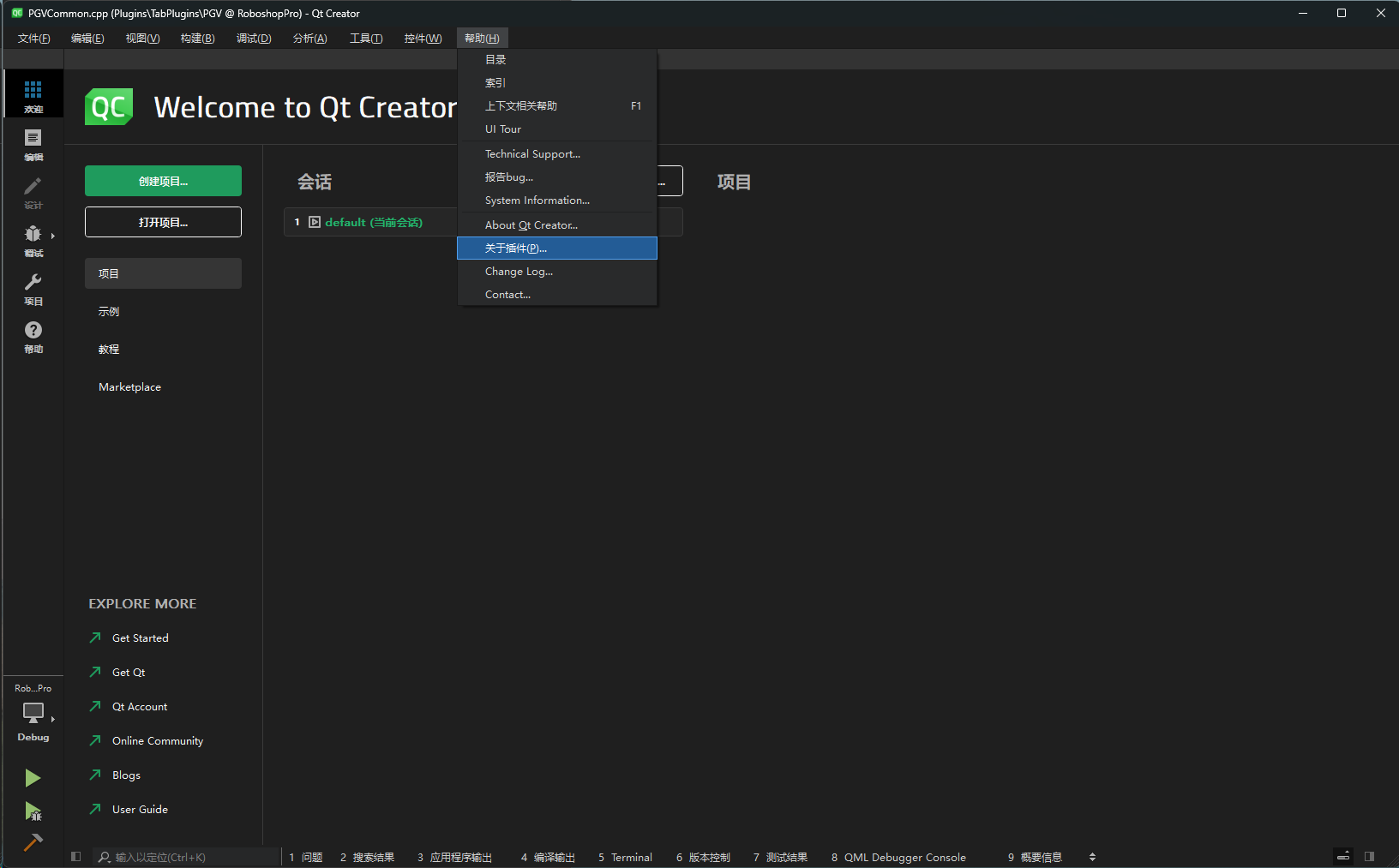The width and height of the screenshot is (1399, 868).
Task: Open System Information... menu entry
Action: tap(557, 200)
